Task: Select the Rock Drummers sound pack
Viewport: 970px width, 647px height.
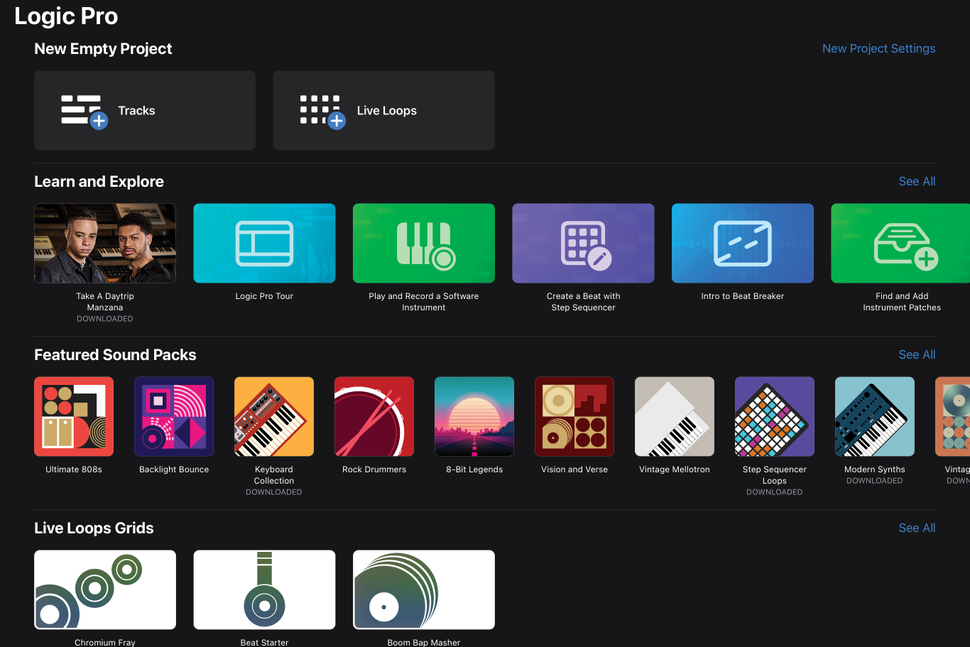Action: (373, 415)
